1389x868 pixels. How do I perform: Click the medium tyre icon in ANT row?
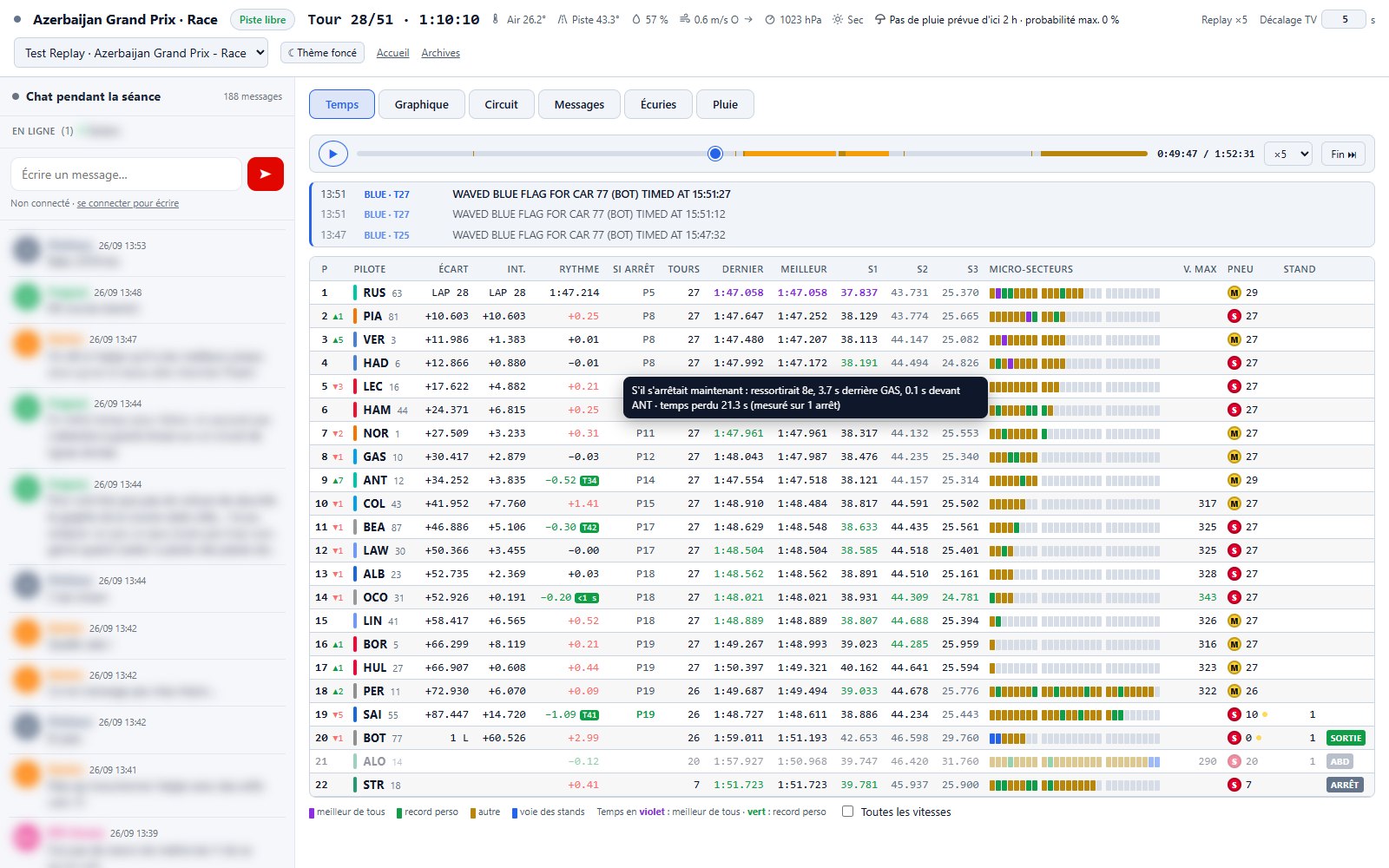(1234, 480)
